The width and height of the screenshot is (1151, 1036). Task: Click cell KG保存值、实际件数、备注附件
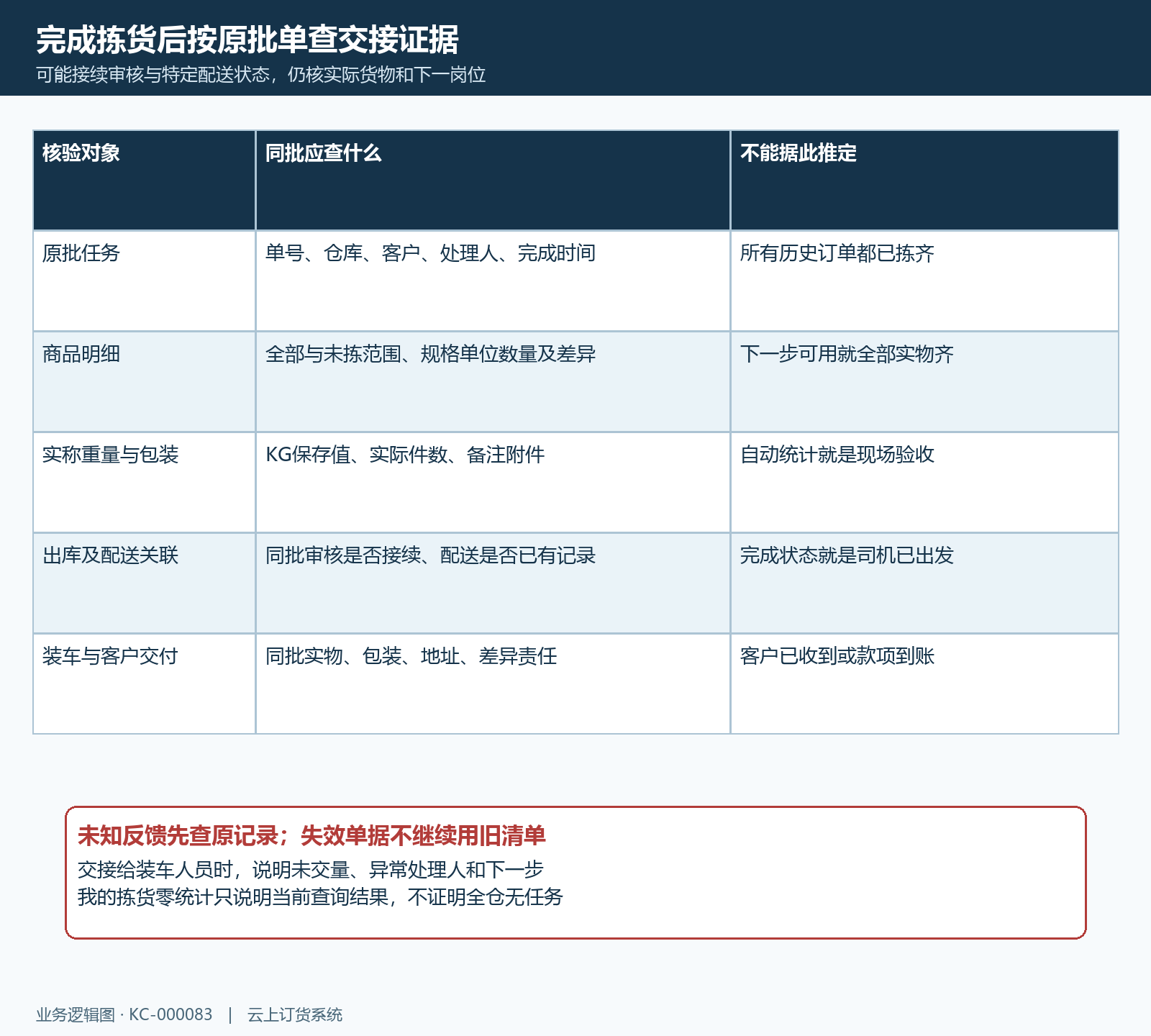tap(493, 482)
